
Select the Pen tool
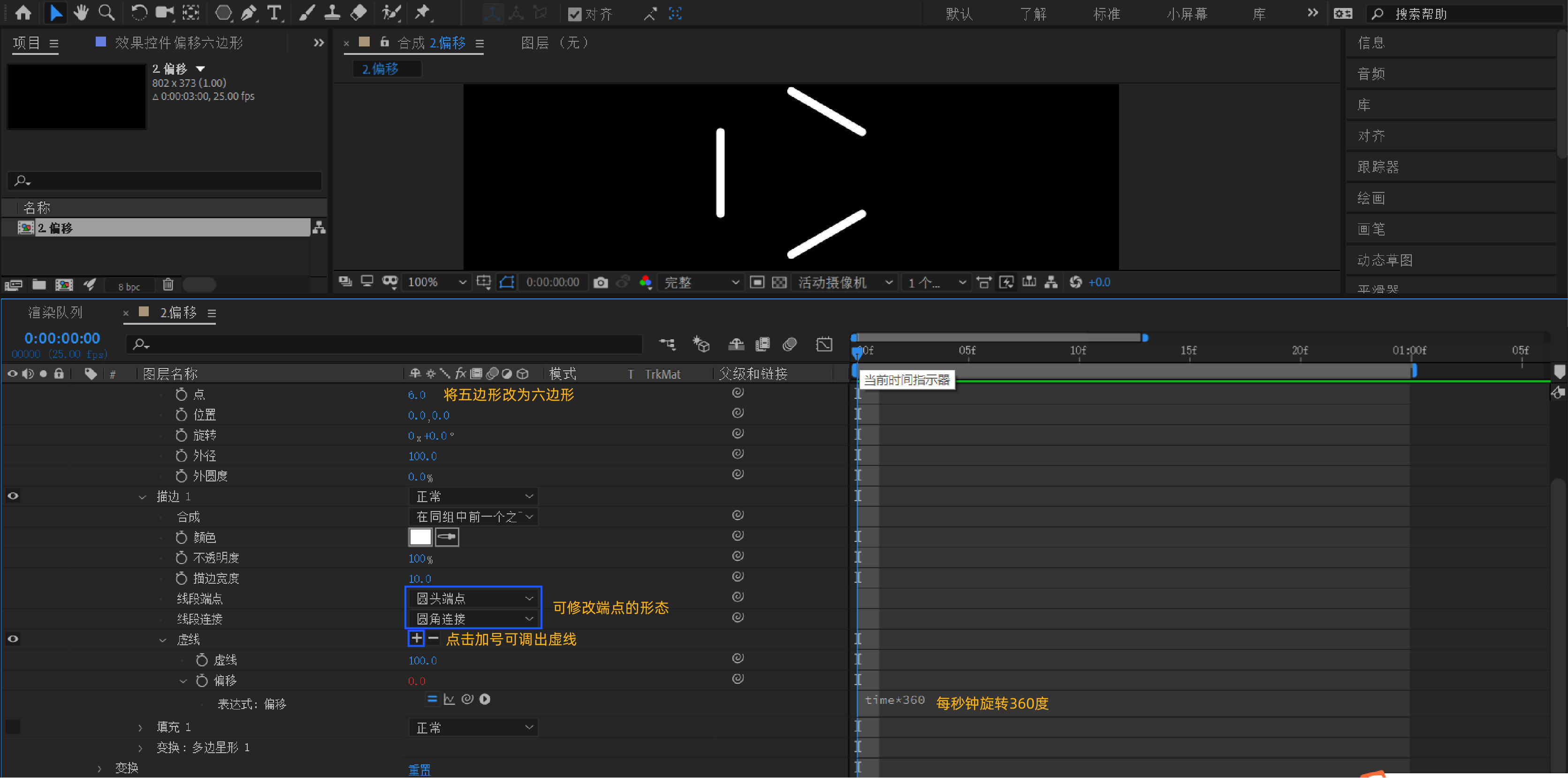(249, 13)
